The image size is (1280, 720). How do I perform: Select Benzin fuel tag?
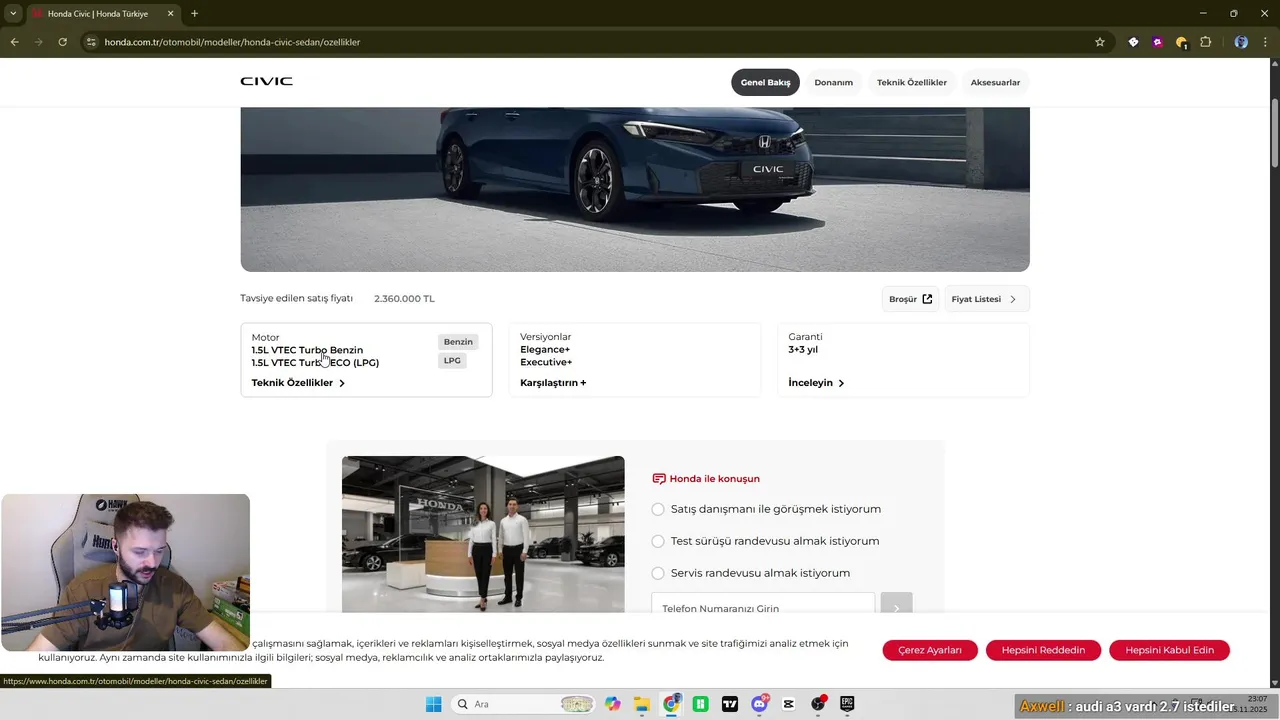point(458,342)
